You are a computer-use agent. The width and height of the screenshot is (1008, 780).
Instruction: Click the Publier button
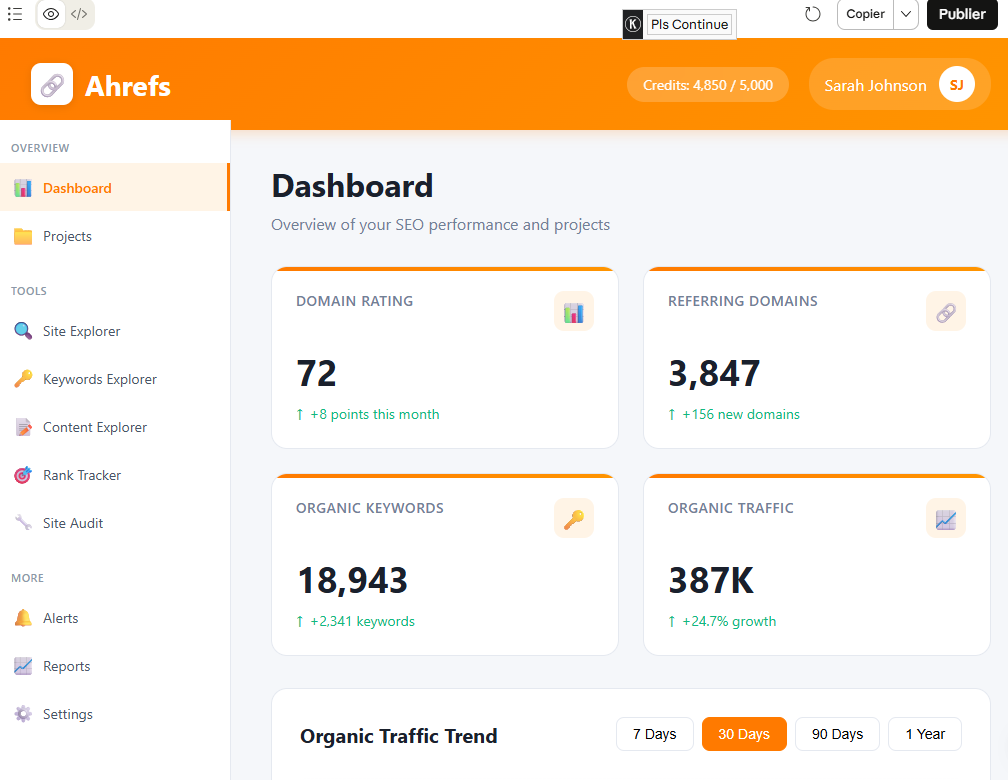pyautogui.click(x=962, y=14)
